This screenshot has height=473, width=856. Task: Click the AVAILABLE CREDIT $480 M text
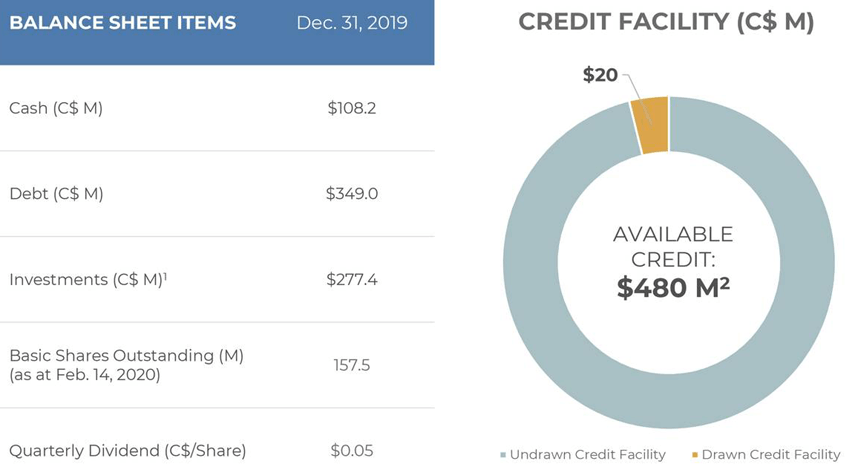click(673, 262)
